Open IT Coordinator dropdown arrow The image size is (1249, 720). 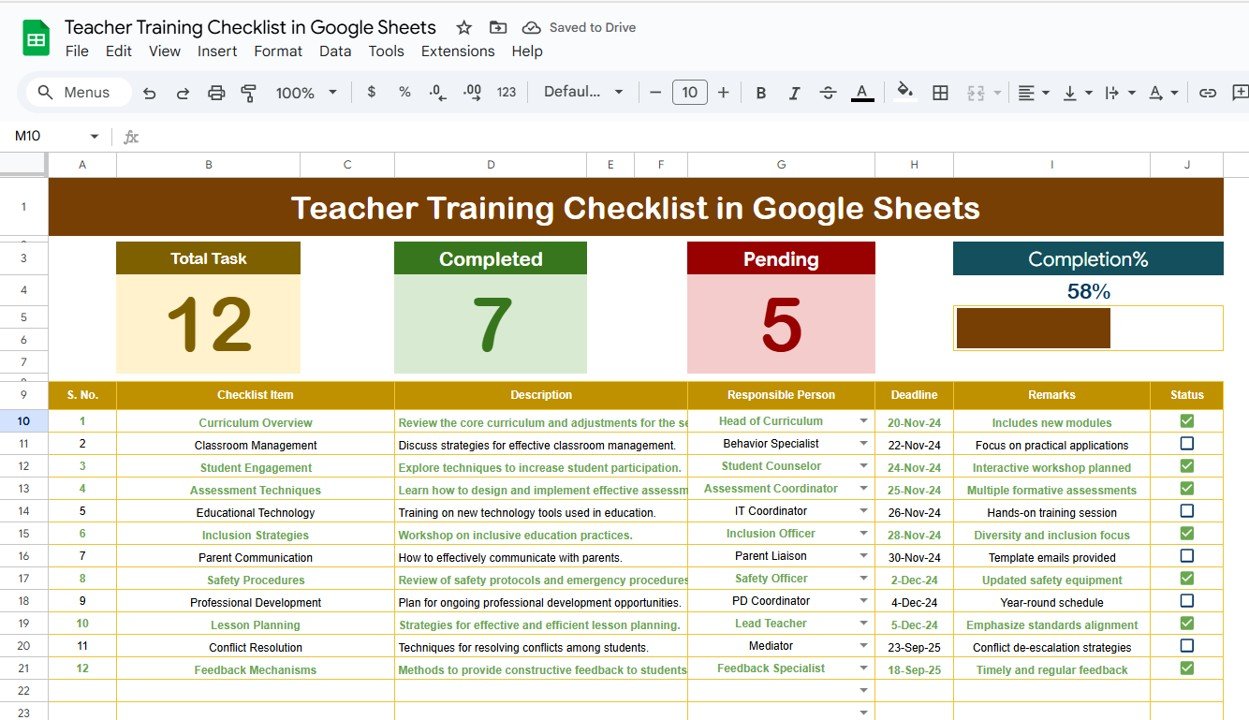[x=863, y=511]
